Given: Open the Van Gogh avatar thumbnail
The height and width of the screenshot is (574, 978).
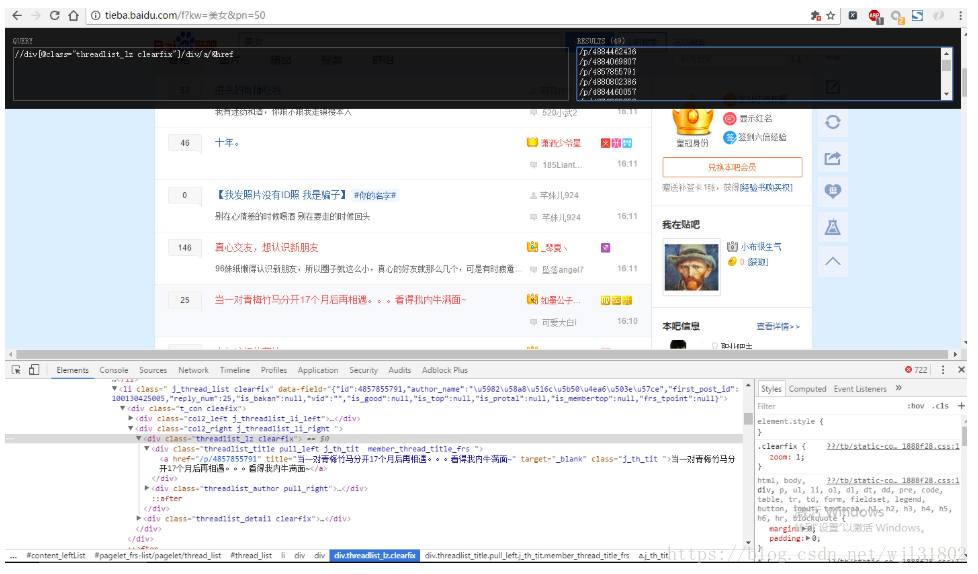Looking at the screenshot, I should 691,268.
